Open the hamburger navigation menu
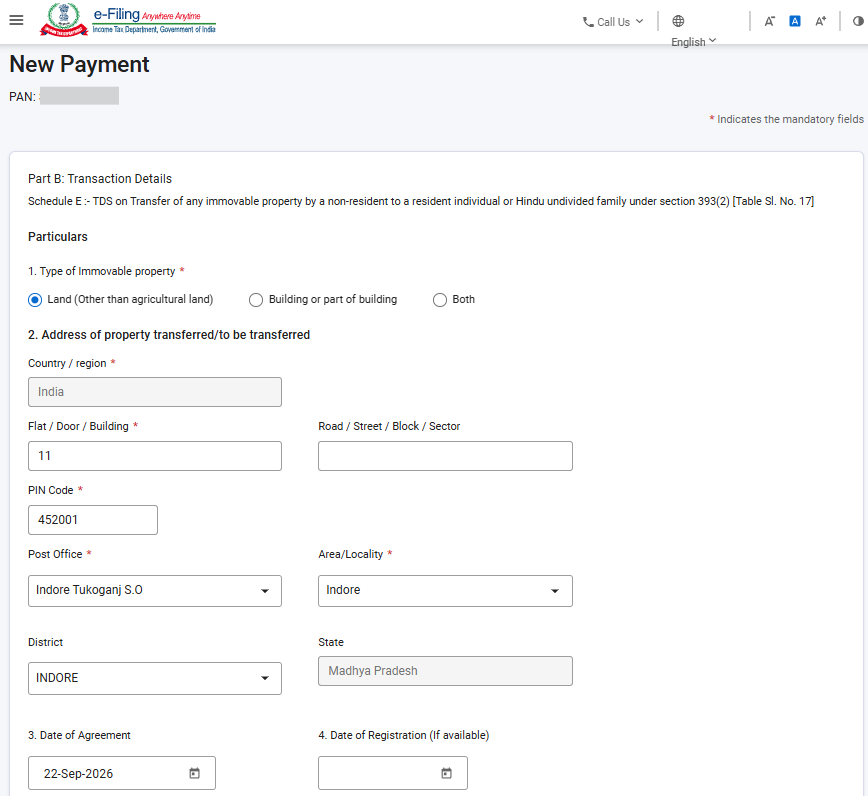This screenshot has width=868, height=796. [17, 20]
